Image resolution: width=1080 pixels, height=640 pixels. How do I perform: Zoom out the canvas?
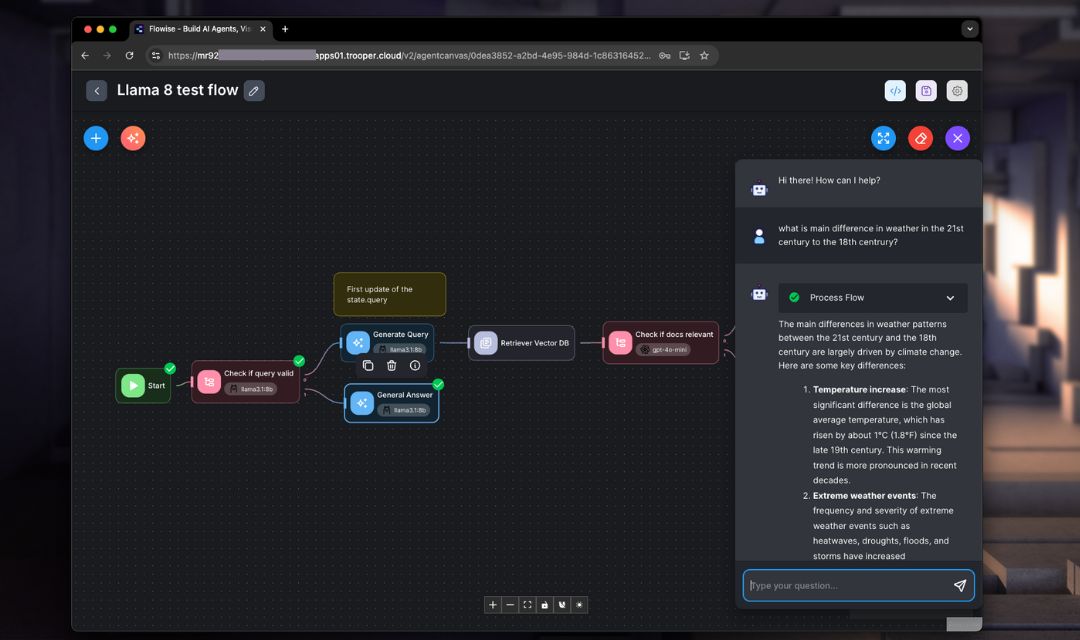pyautogui.click(x=510, y=604)
